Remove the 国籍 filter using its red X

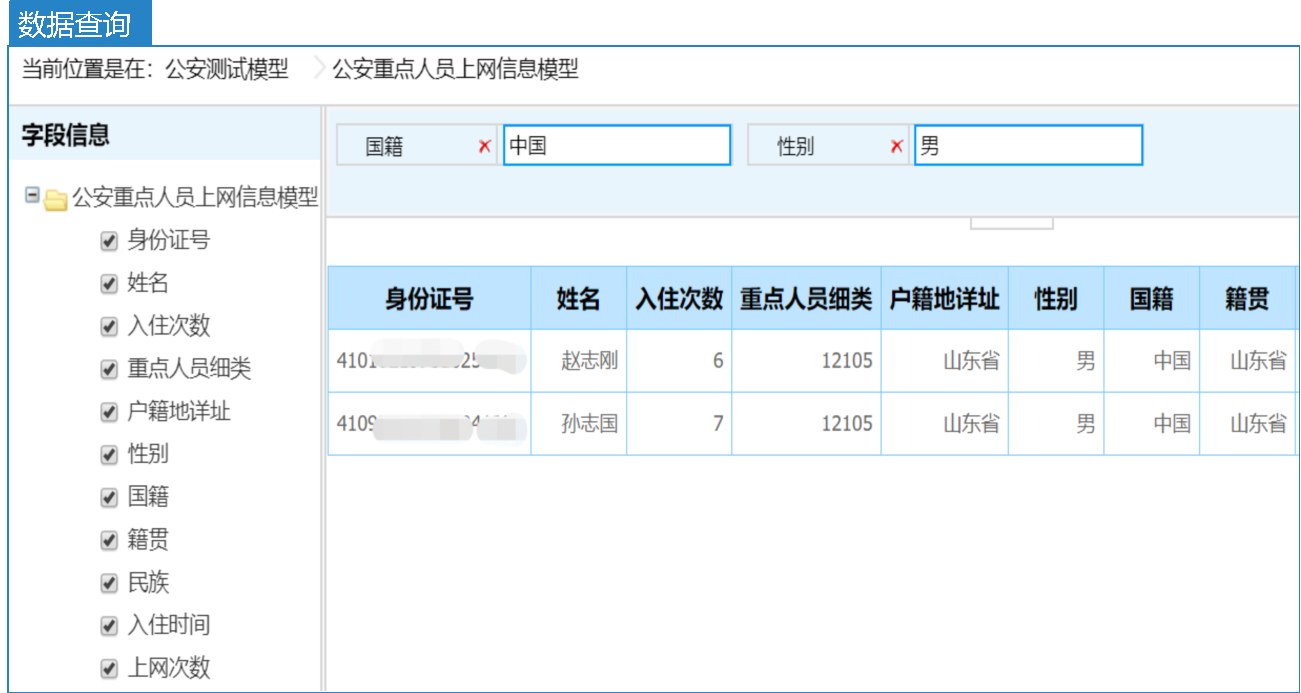point(485,146)
